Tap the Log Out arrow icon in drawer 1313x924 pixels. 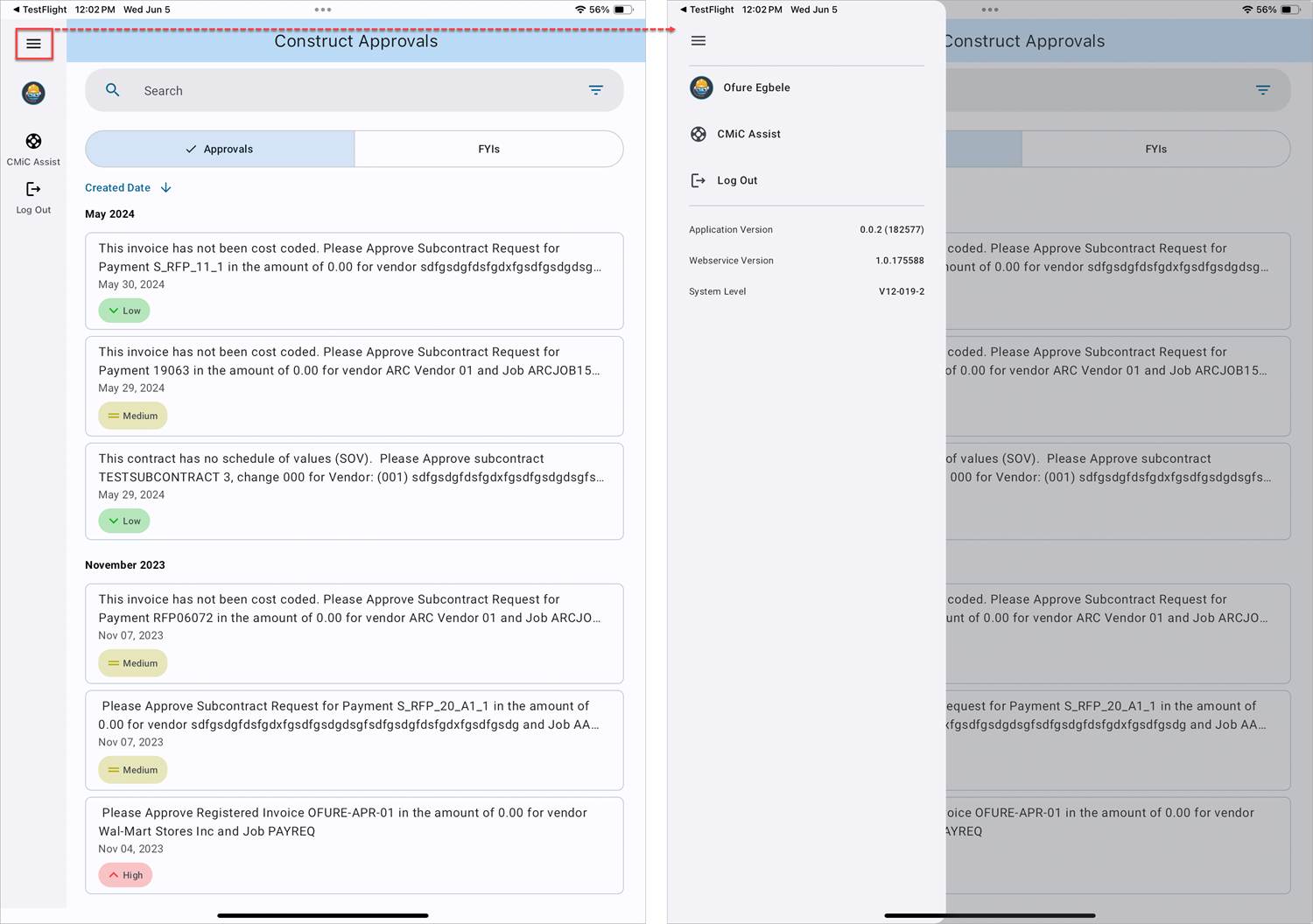point(699,180)
